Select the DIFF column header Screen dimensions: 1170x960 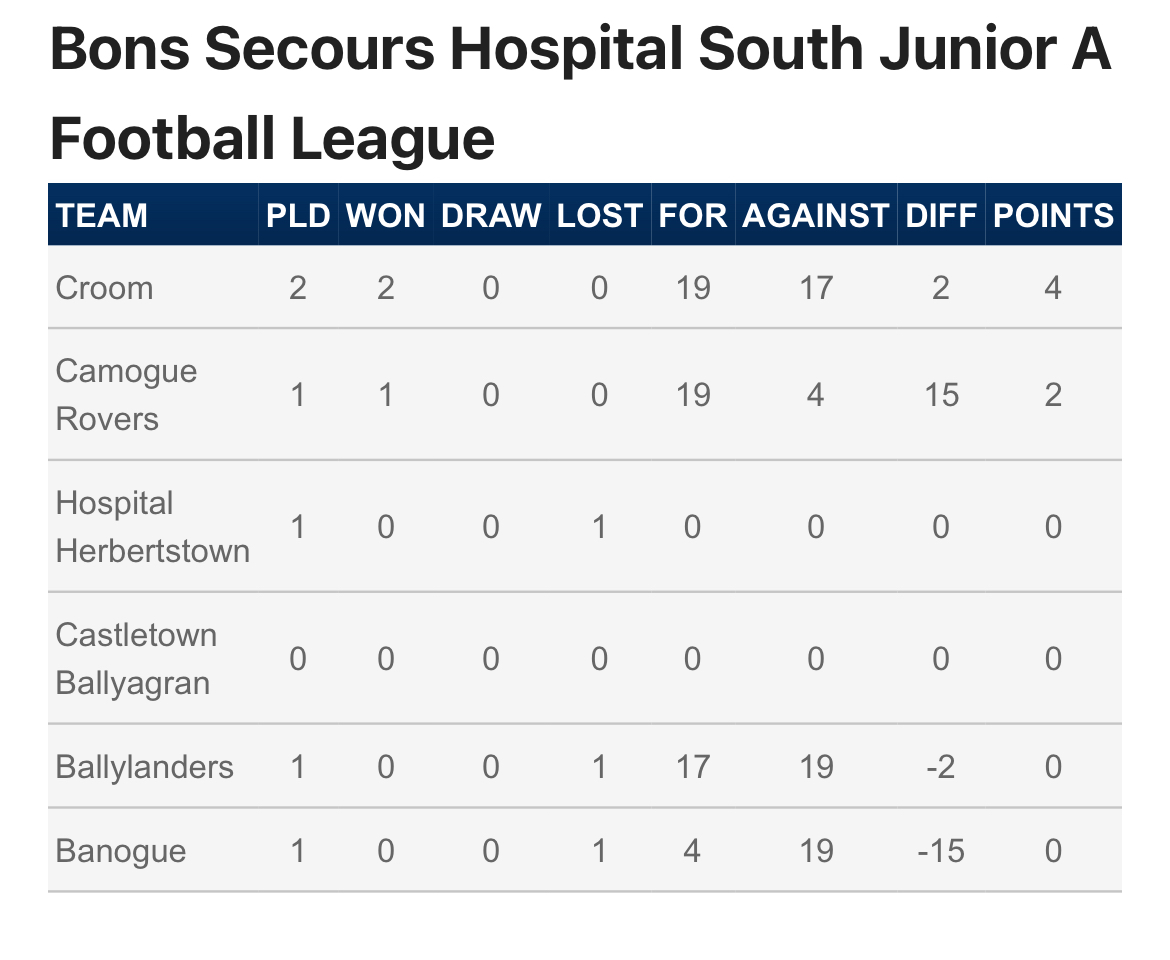[x=940, y=216]
